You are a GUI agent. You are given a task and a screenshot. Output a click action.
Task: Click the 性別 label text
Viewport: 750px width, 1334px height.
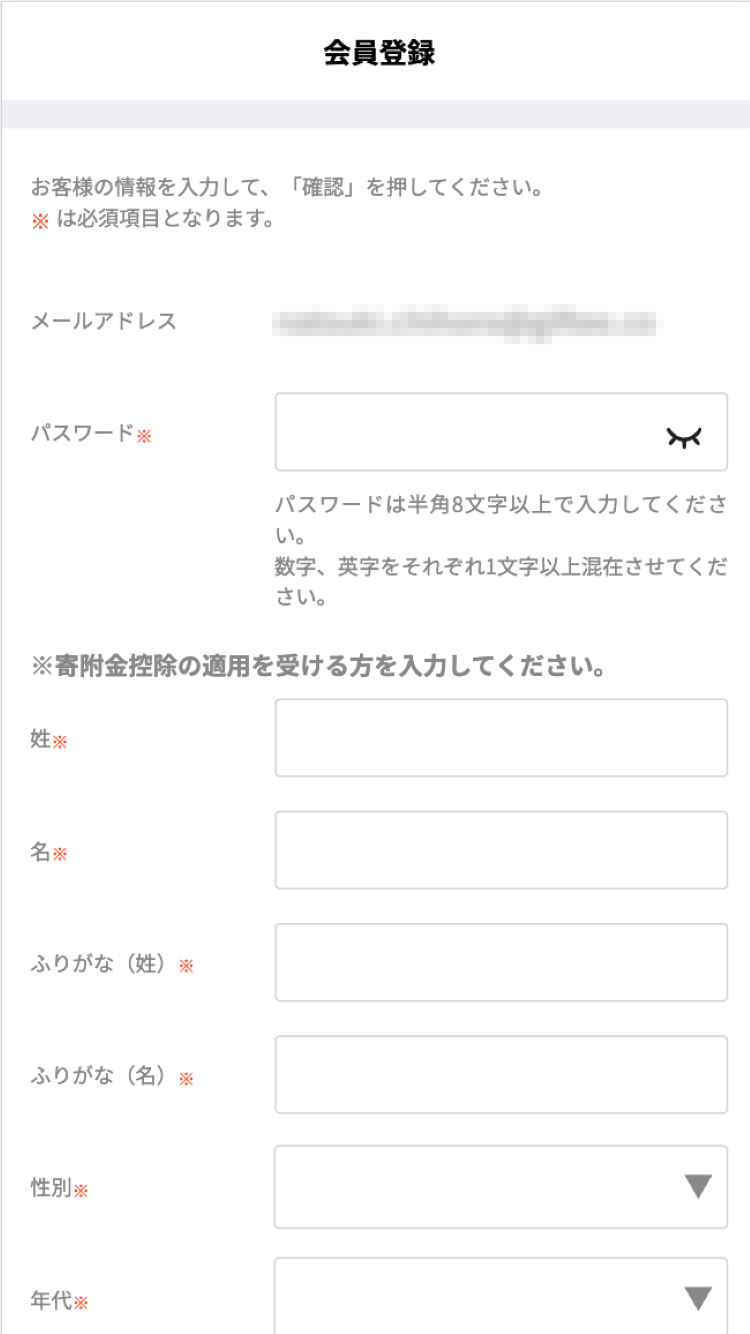click(51, 1189)
